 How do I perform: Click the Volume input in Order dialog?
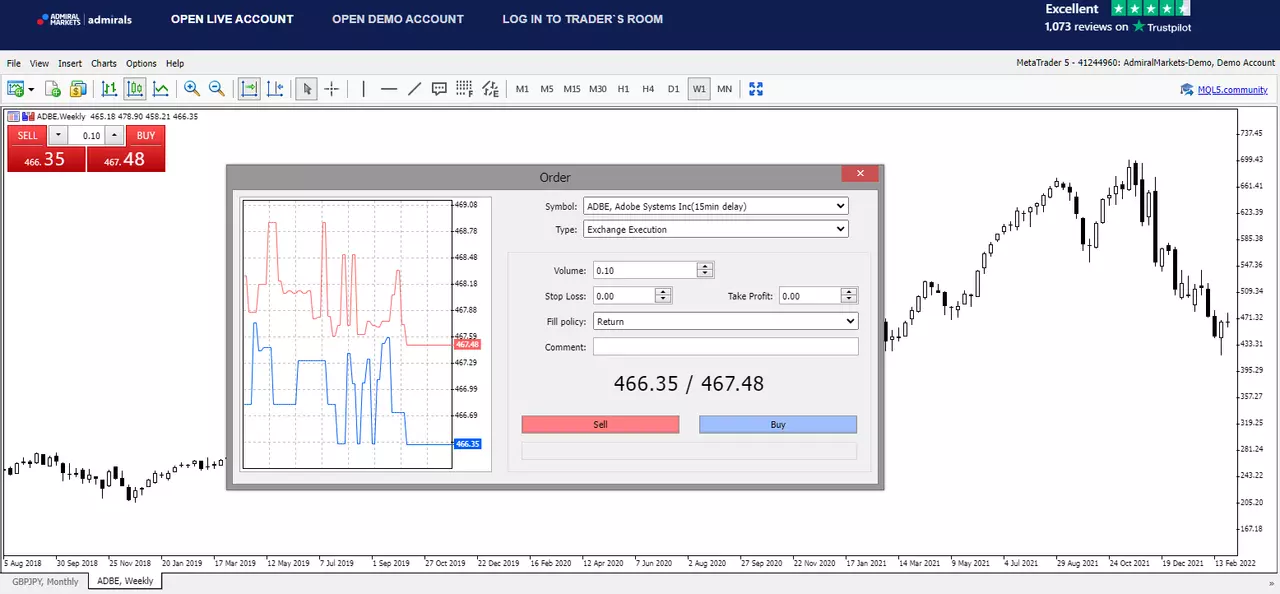point(645,270)
